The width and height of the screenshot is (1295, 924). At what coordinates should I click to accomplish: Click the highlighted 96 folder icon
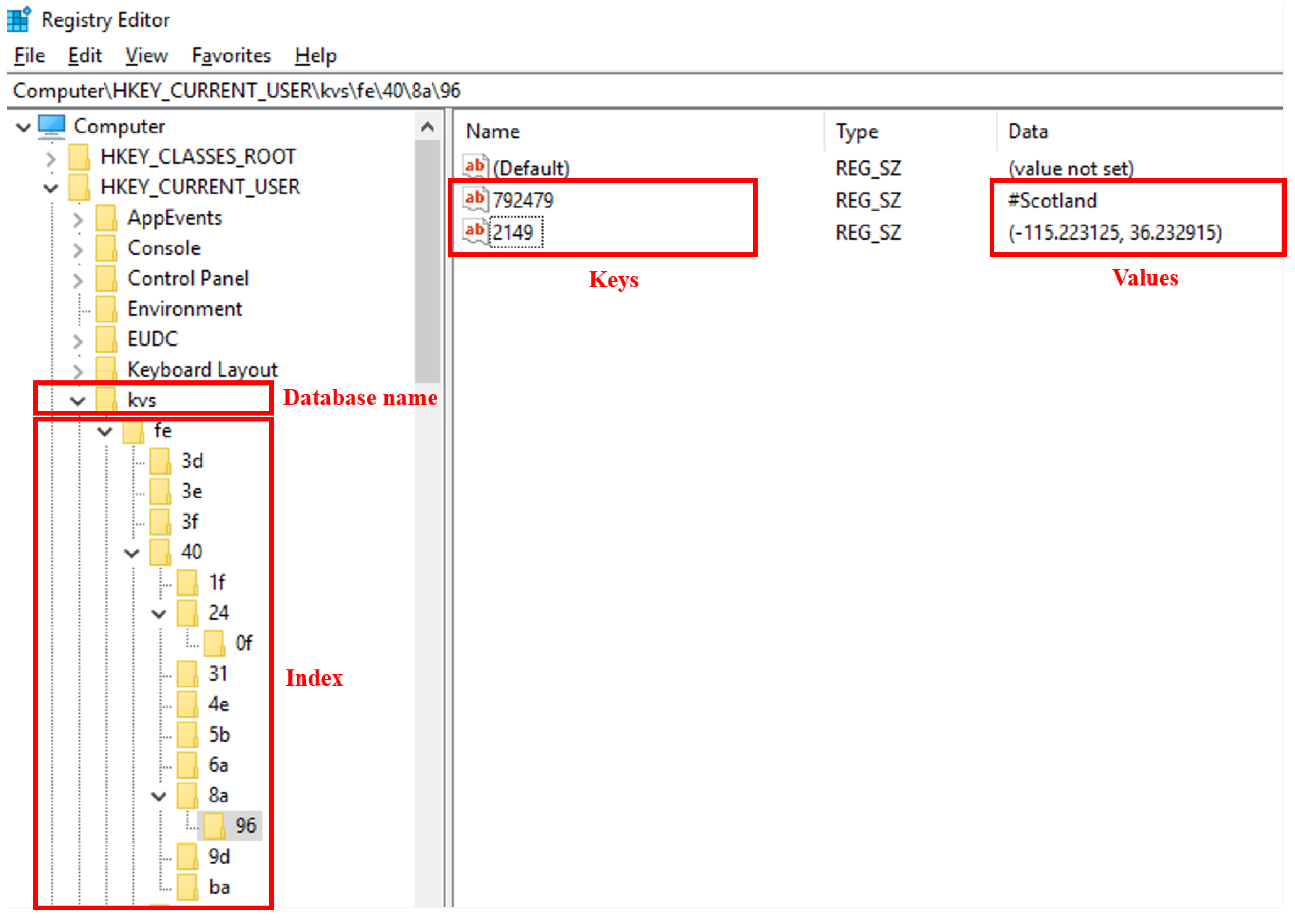coord(215,825)
